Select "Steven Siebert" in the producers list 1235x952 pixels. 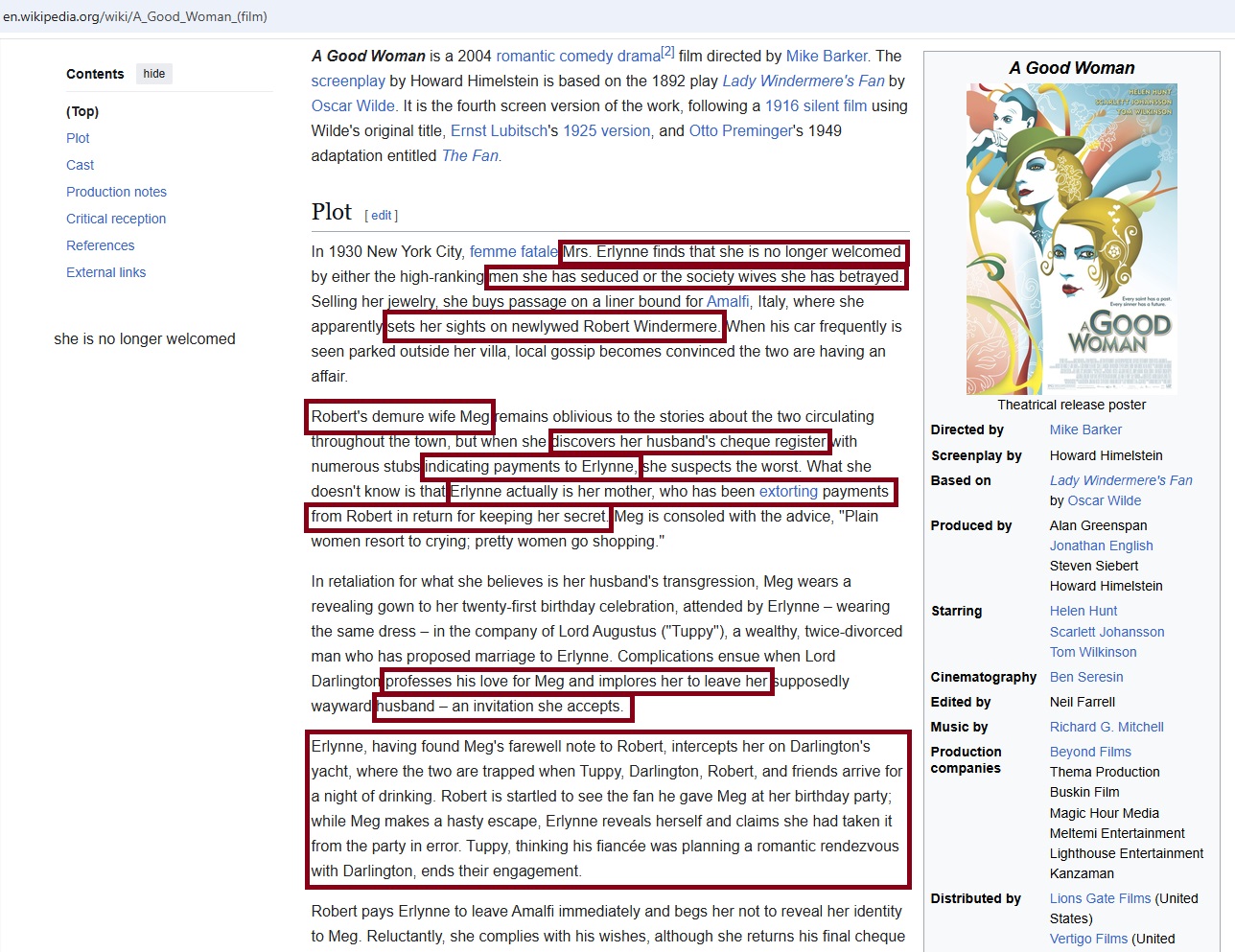1094,566
